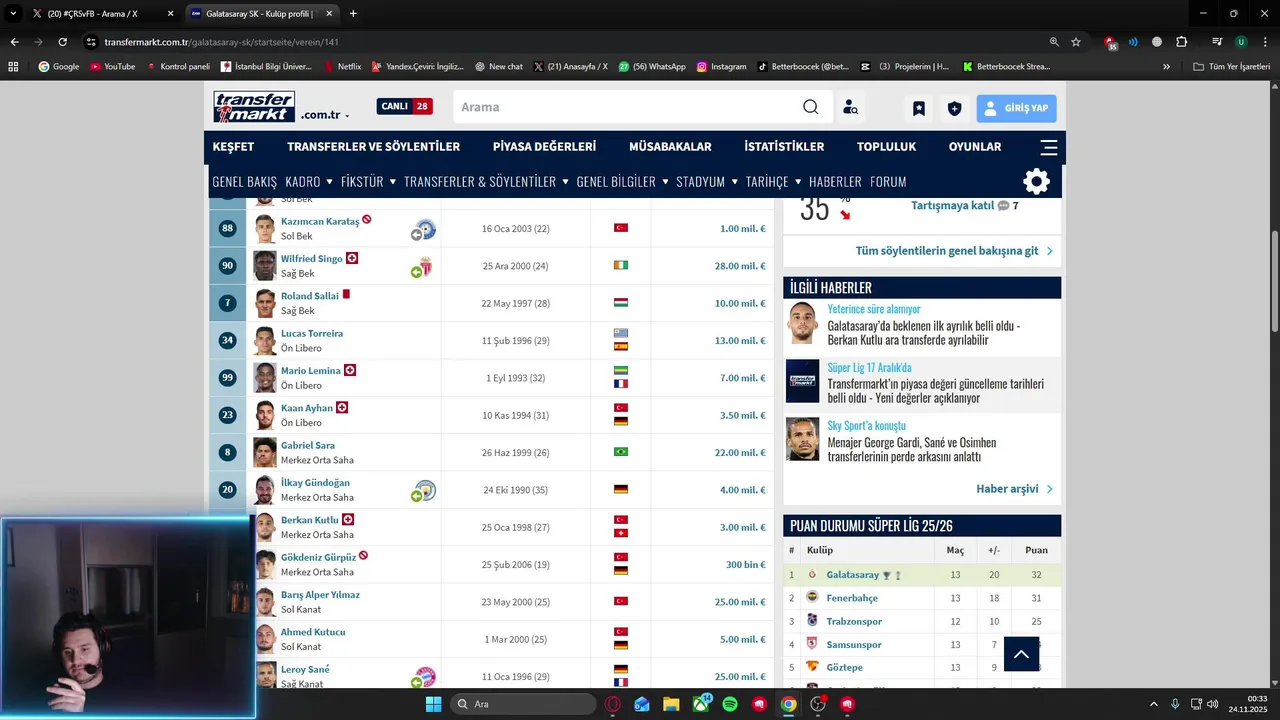
Task: Click the Transfermarkt logo
Action: 254,107
